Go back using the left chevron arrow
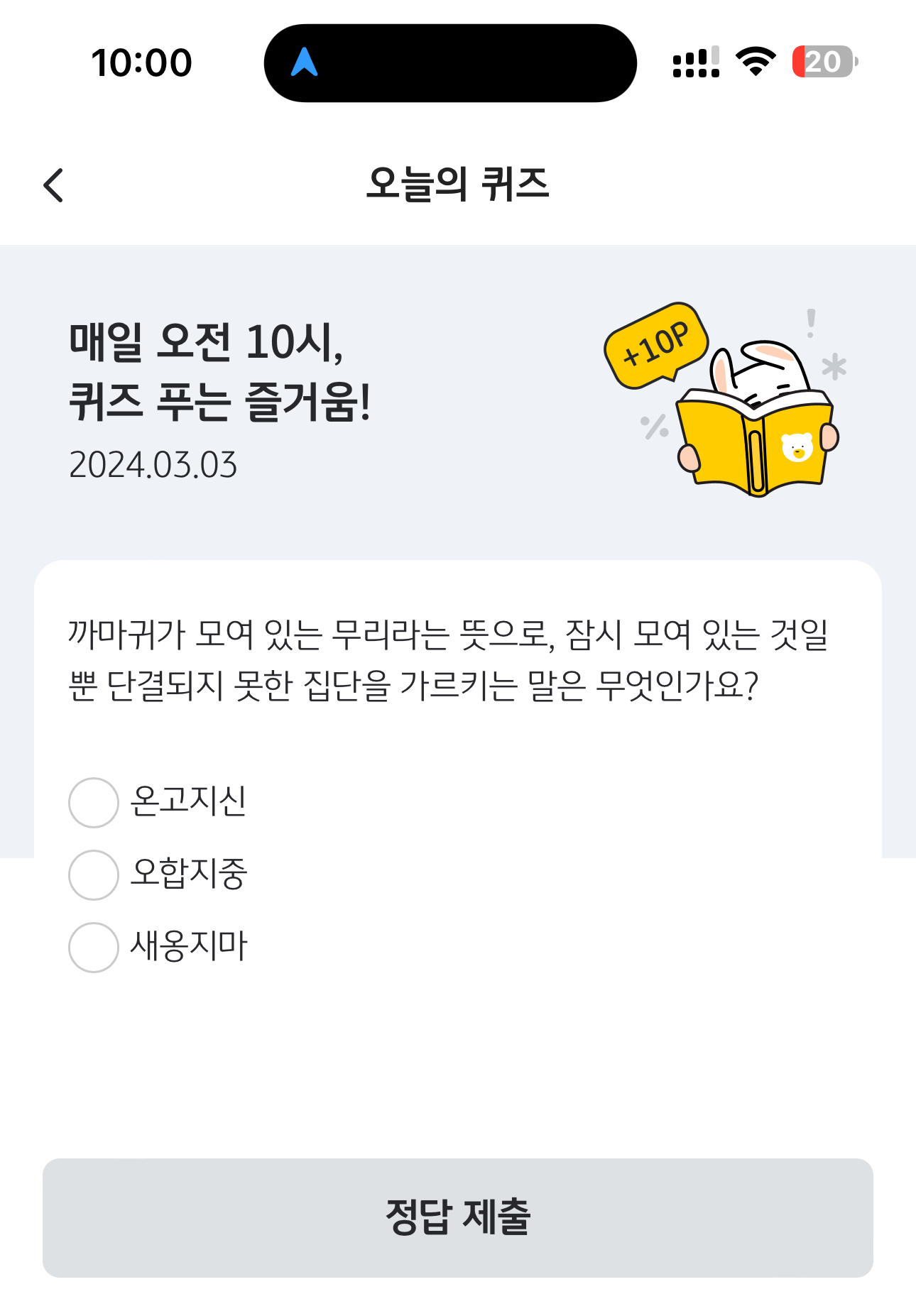916x1316 pixels. click(53, 185)
